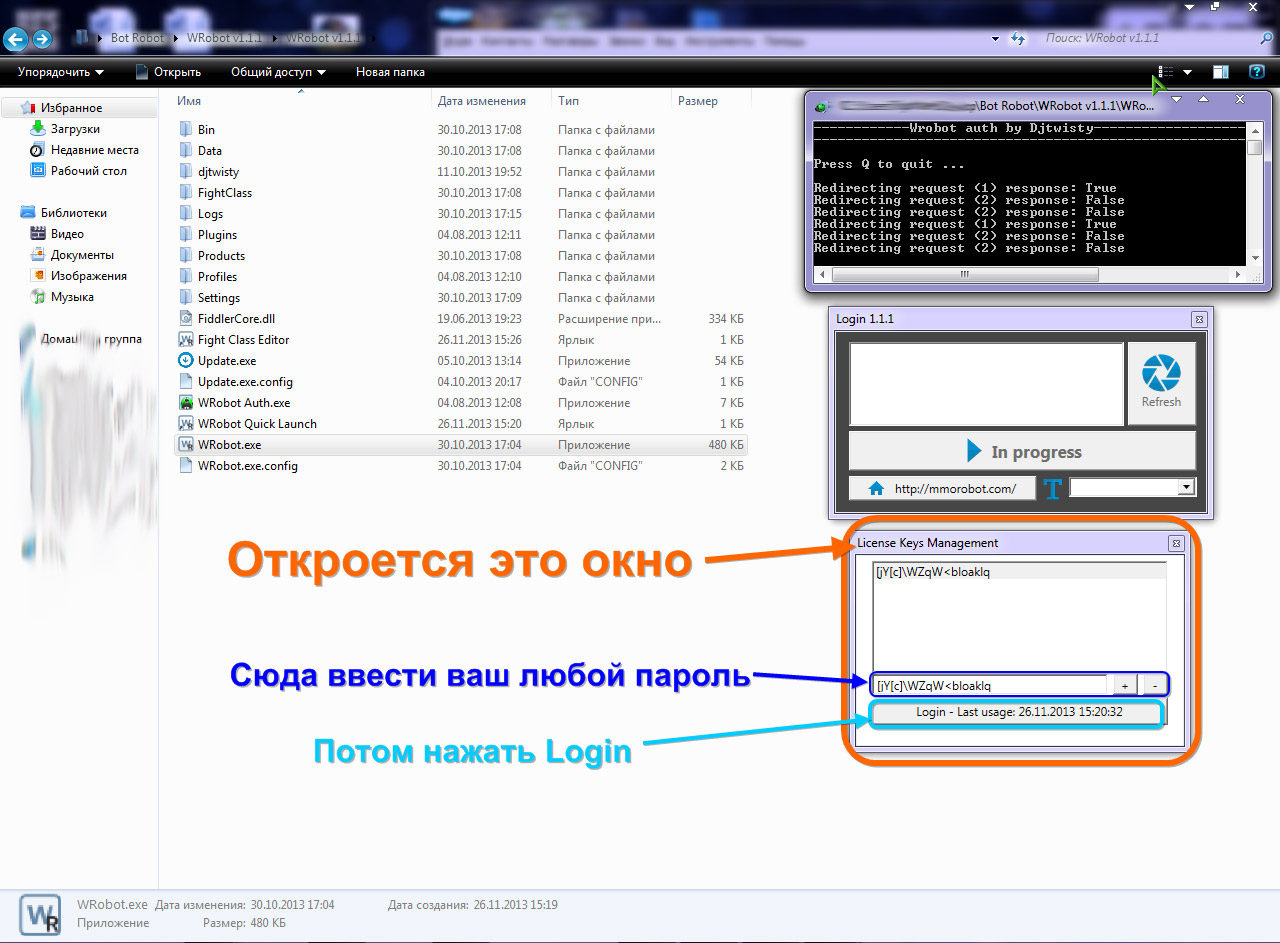
Task: Select the WRobot Quick Launch shortcut icon
Action: point(186,423)
